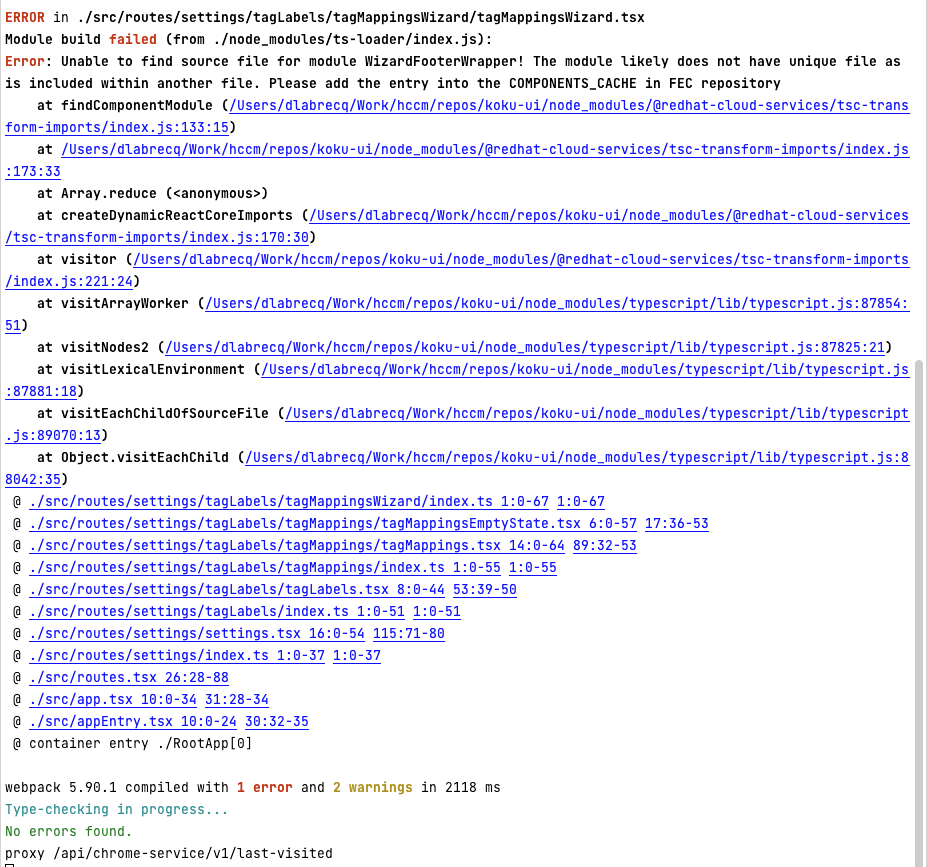Screen dimensions: 927x867
Task: Click 'No errors found.' text
Action: [69, 832]
